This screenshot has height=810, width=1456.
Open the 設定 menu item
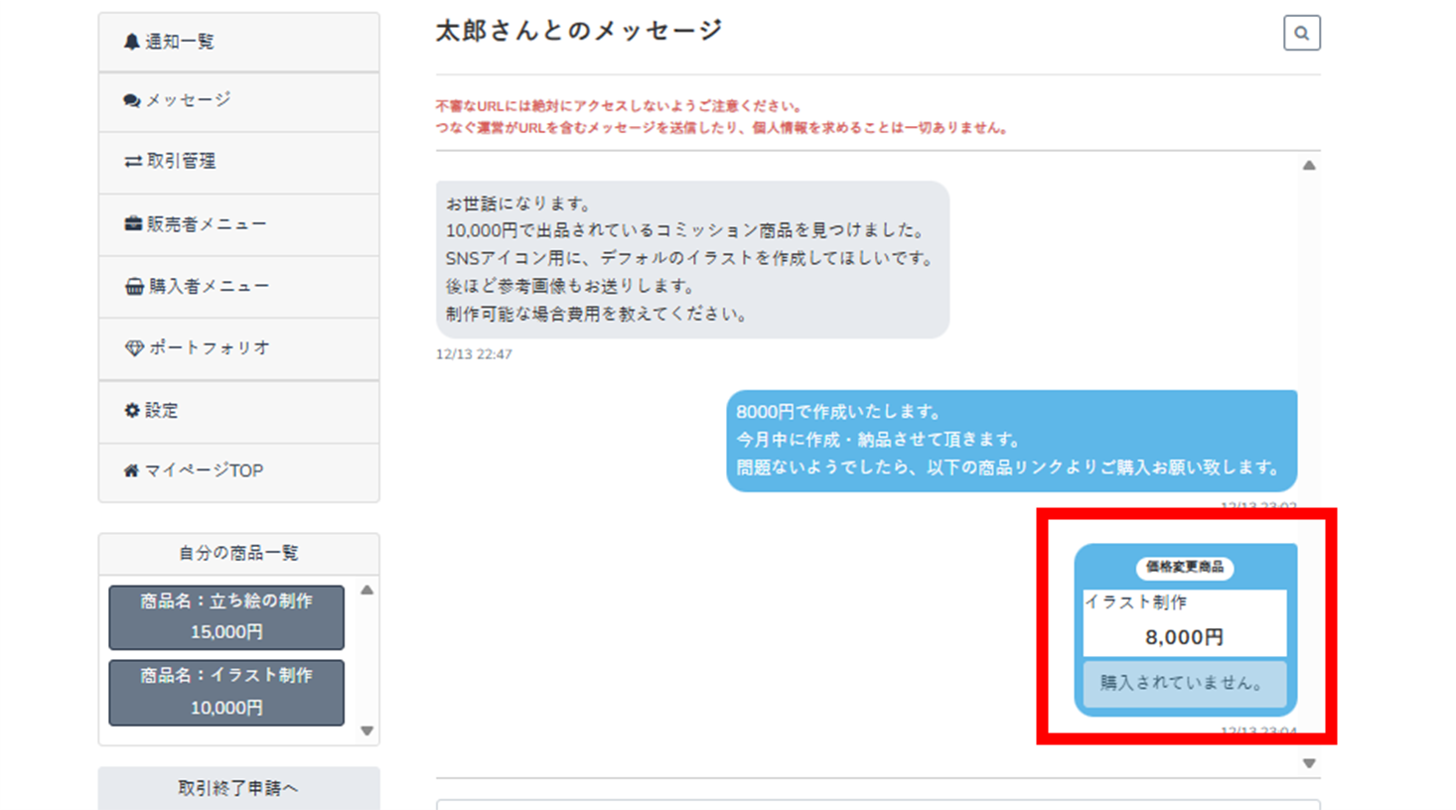click(x=239, y=412)
